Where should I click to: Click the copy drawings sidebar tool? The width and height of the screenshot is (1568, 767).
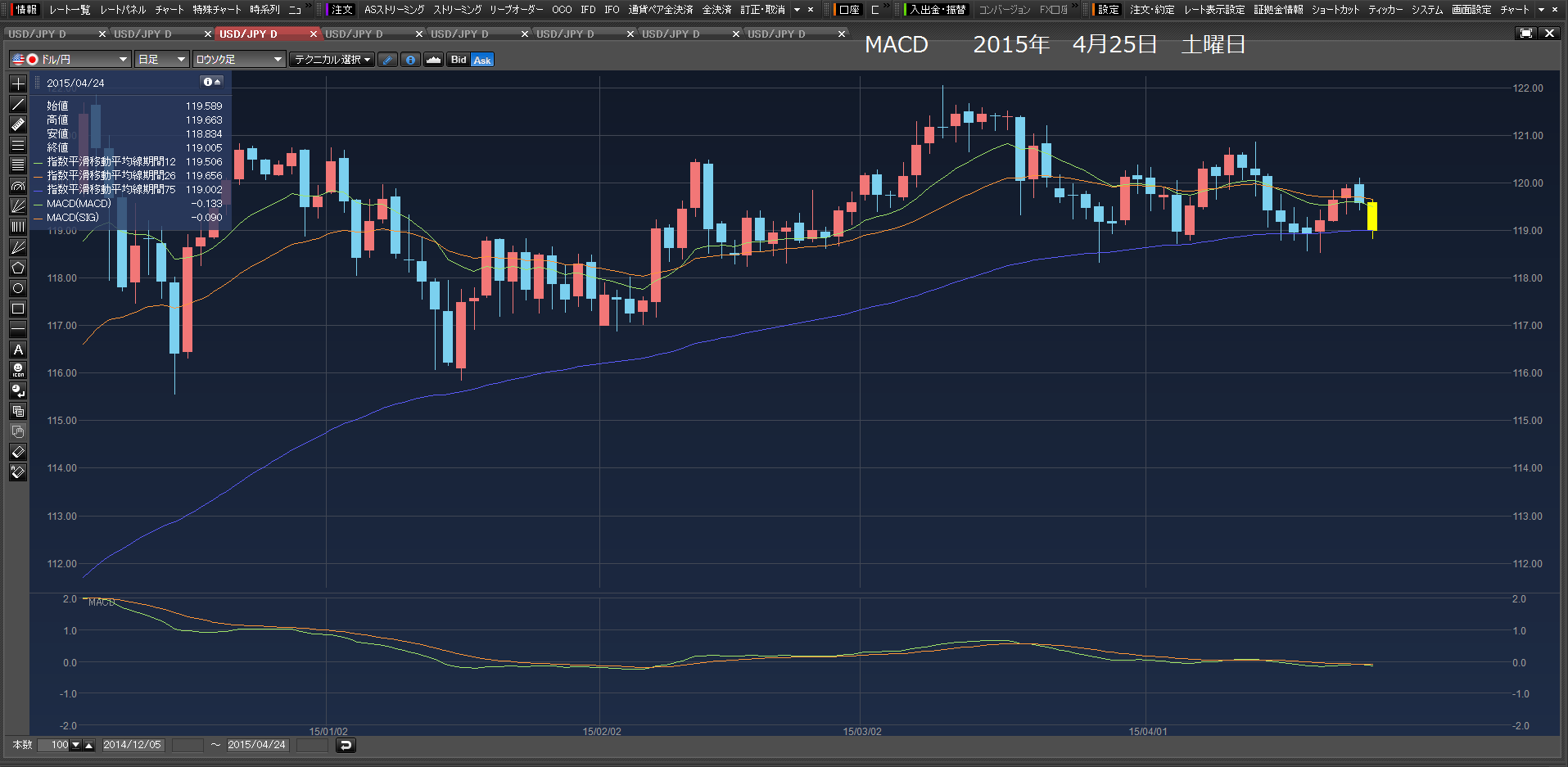coord(18,411)
